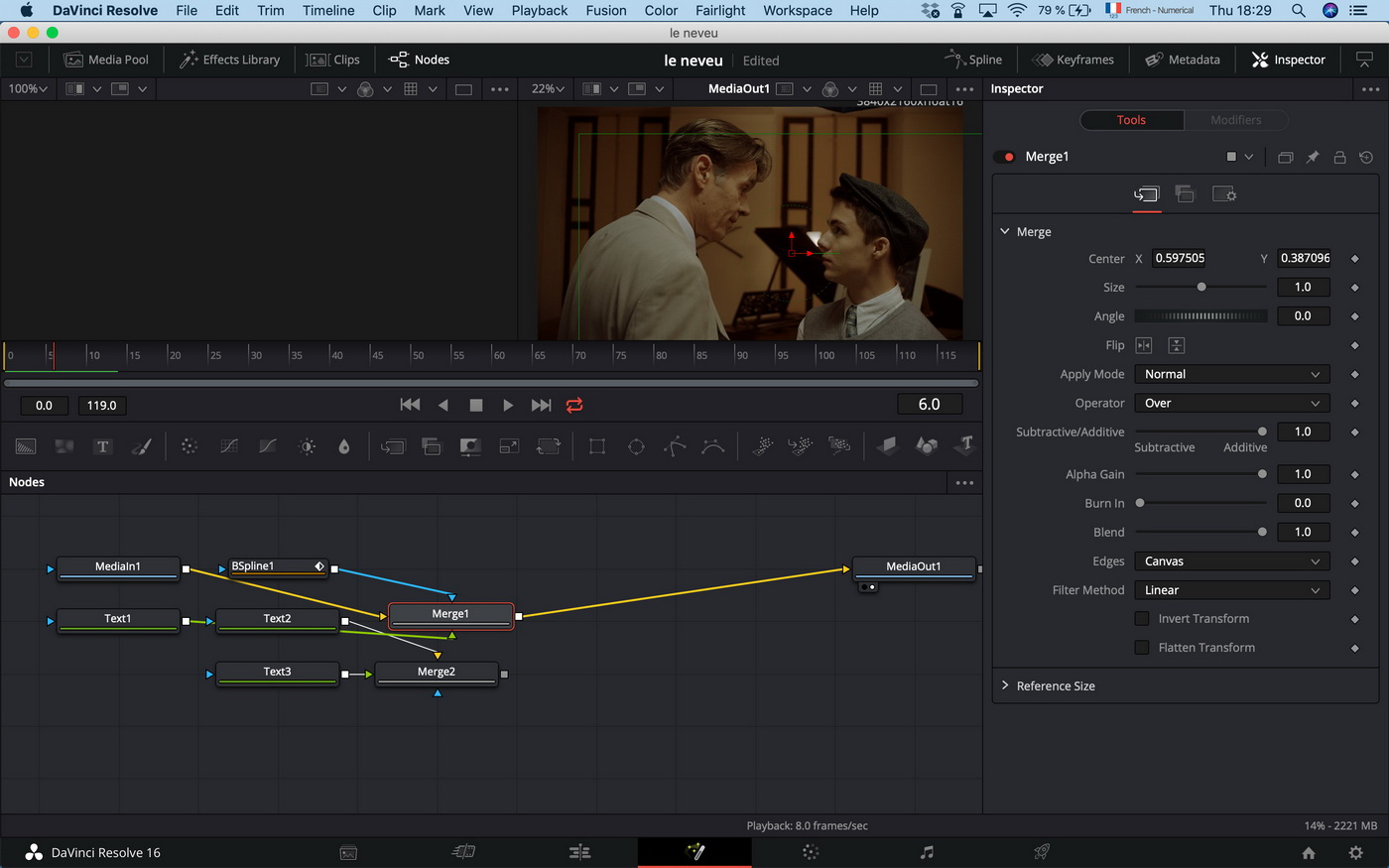Open the Media Pool panel
Image resolution: width=1389 pixels, height=868 pixels.
click(106, 60)
